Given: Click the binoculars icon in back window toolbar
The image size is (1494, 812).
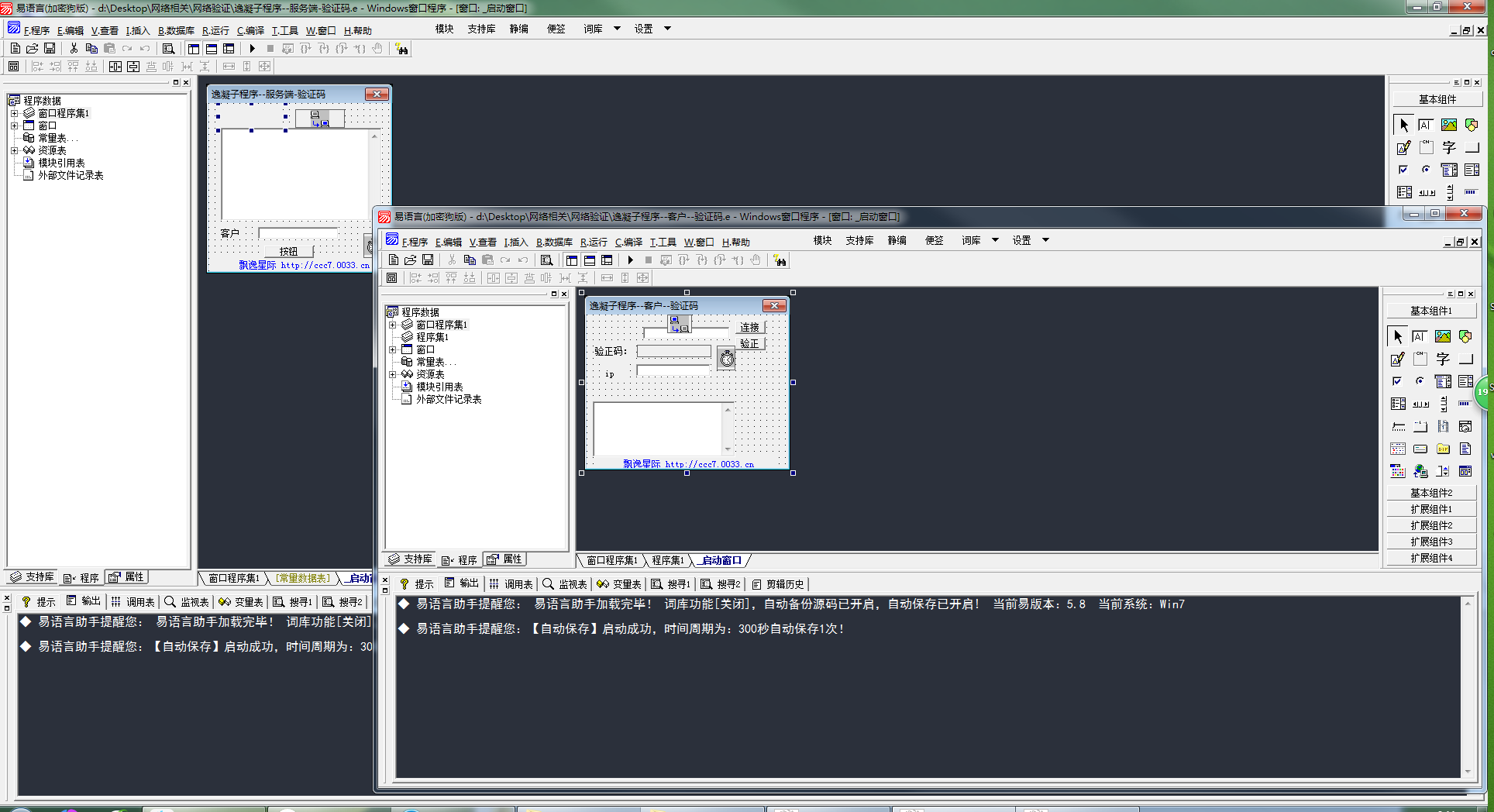Looking at the screenshot, I should [x=401, y=49].
